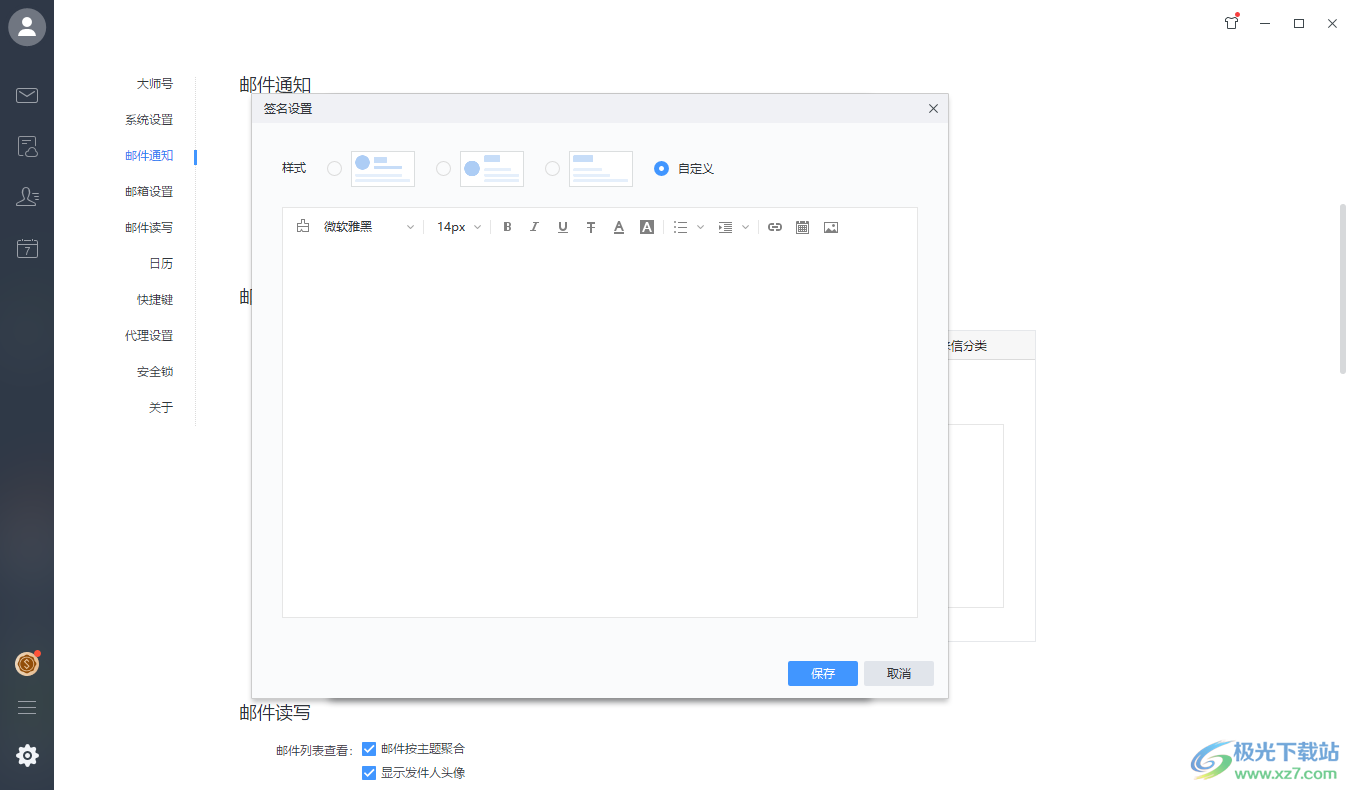Image resolution: width=1350 pixels, height=790 pixels.
Task: Minimize the mail application window
Action: coord(1265,24)
